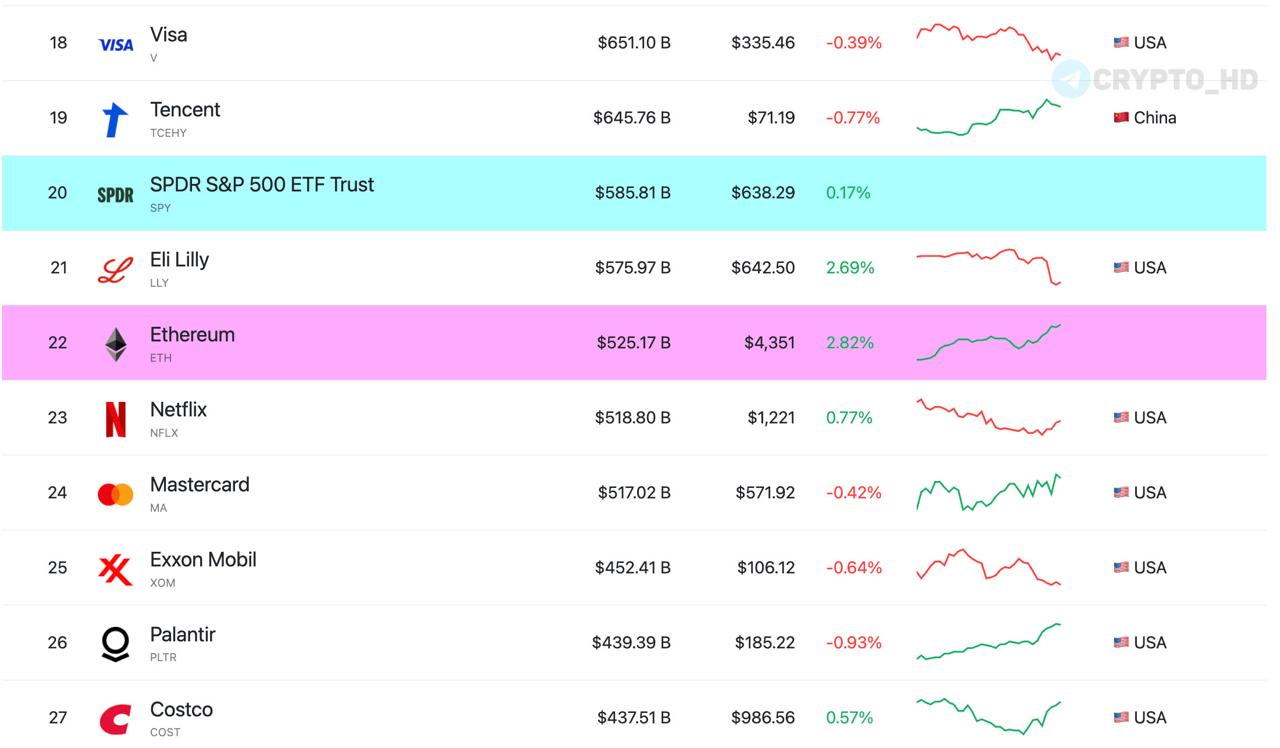Select Costco market cap $437.51 B
This screenshot has width=1280, height=748.
pos(634,717)
